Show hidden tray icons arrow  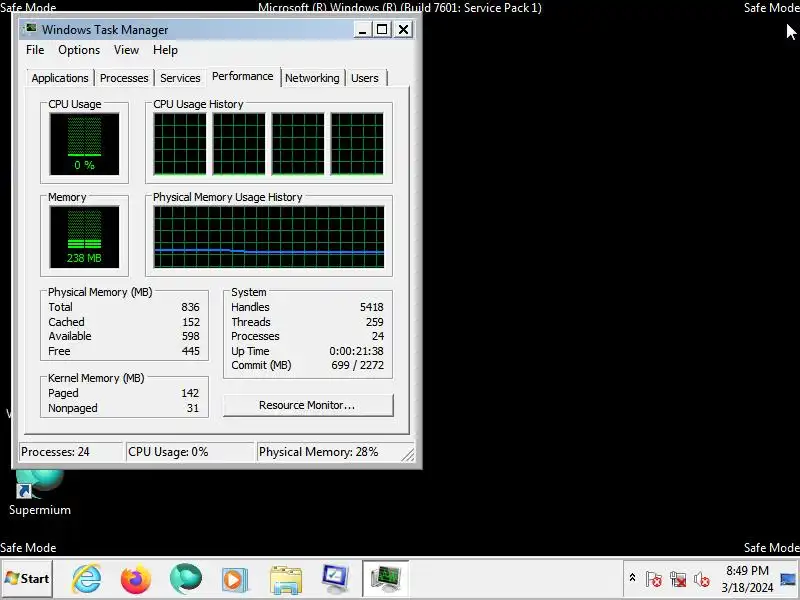click(632, 578)
